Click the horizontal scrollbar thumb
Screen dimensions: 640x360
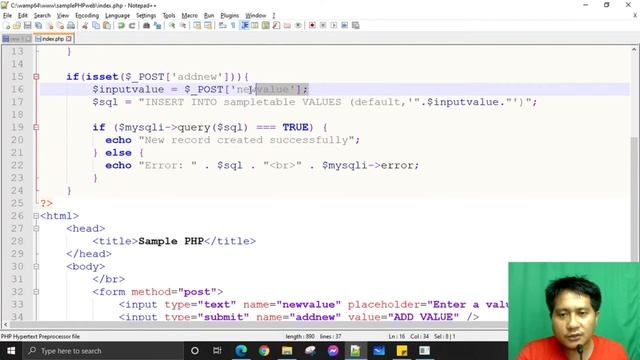tap(259, 325)
